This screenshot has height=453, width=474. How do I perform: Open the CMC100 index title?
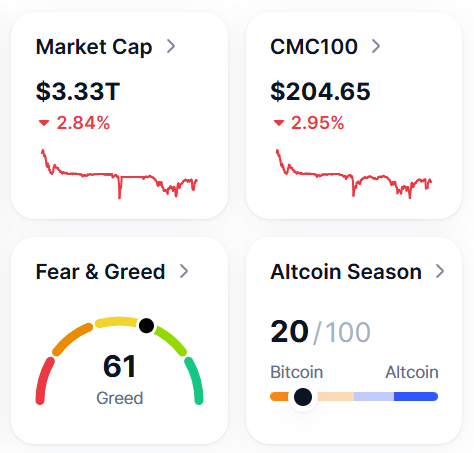[x=314, y=46]
